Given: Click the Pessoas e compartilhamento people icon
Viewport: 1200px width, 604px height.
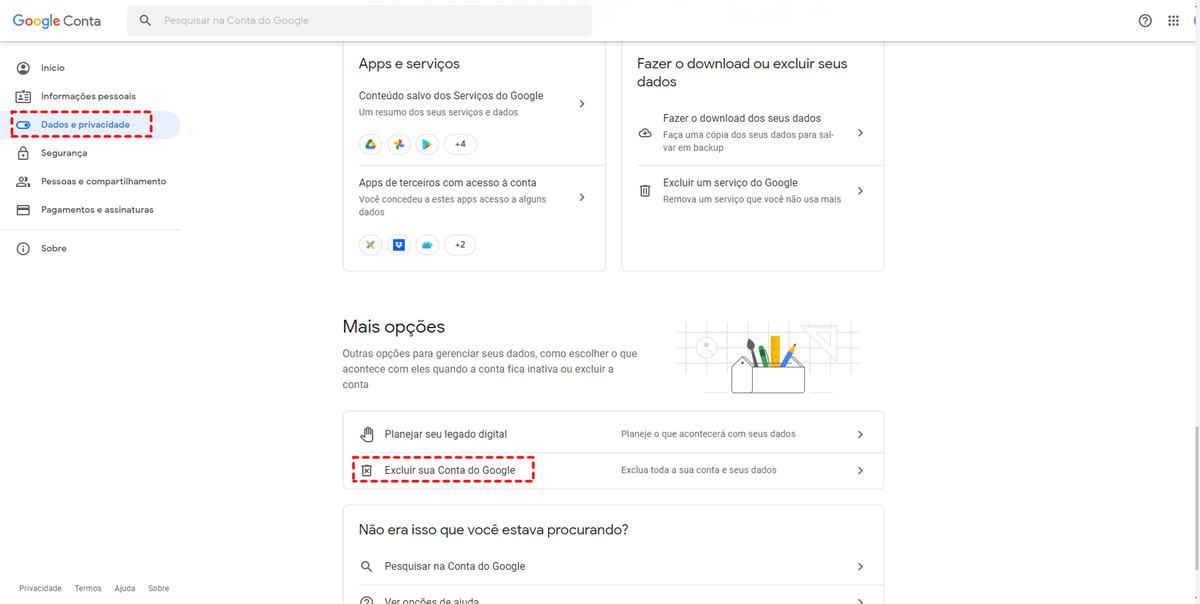Looking at the screenshot, I should point(23,181).
